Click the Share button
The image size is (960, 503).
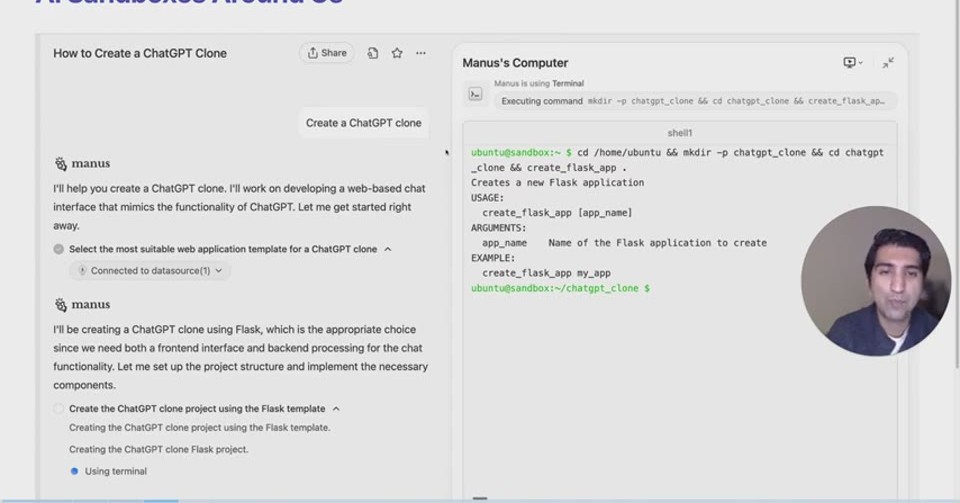click(327, 53)
